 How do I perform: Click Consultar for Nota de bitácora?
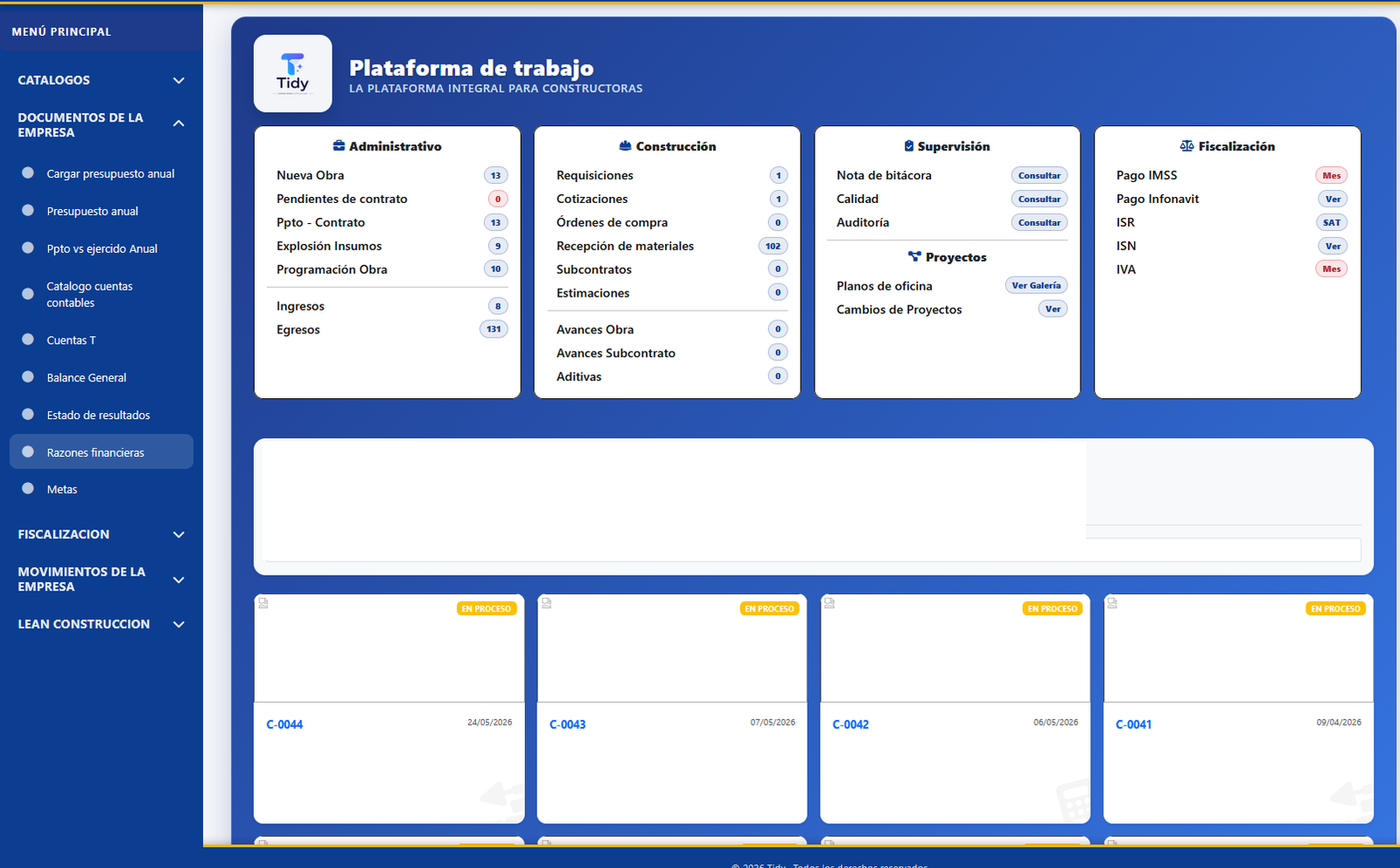pyautogui.click(x=1039, y=175)
